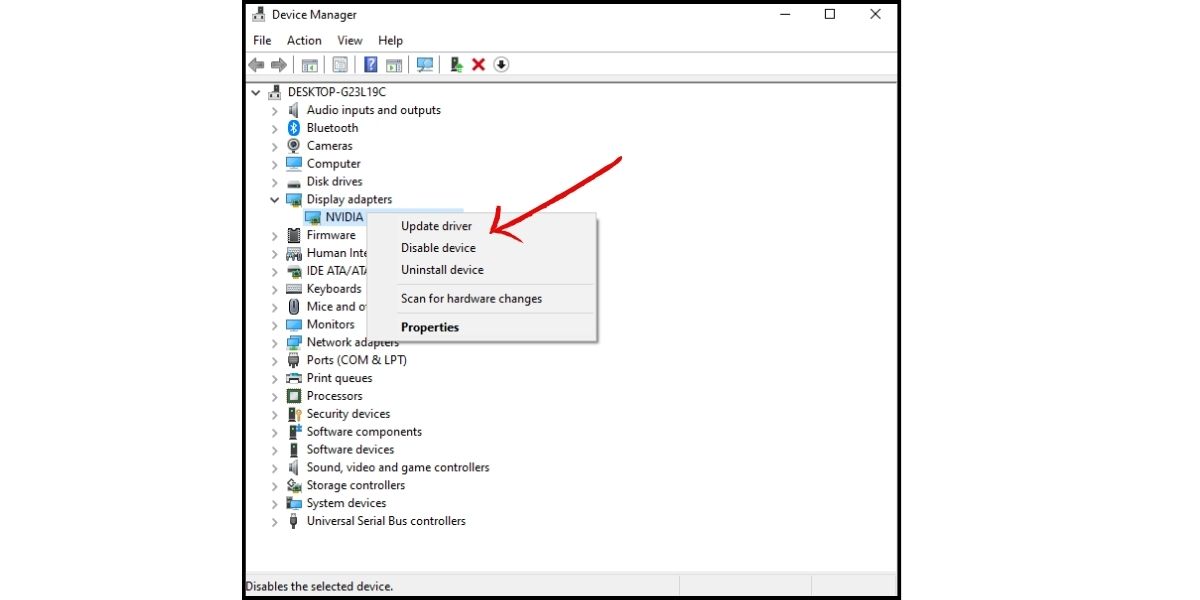Select the Update driver toolbar icon
1200x600 pixels.
pyautogui.click(x=455, y=64)
